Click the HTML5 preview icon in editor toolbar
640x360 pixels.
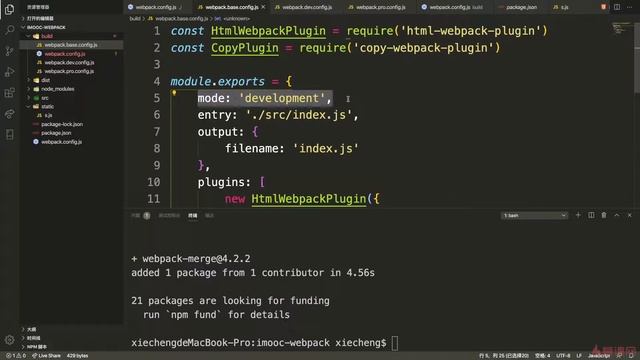pos(603,7)
